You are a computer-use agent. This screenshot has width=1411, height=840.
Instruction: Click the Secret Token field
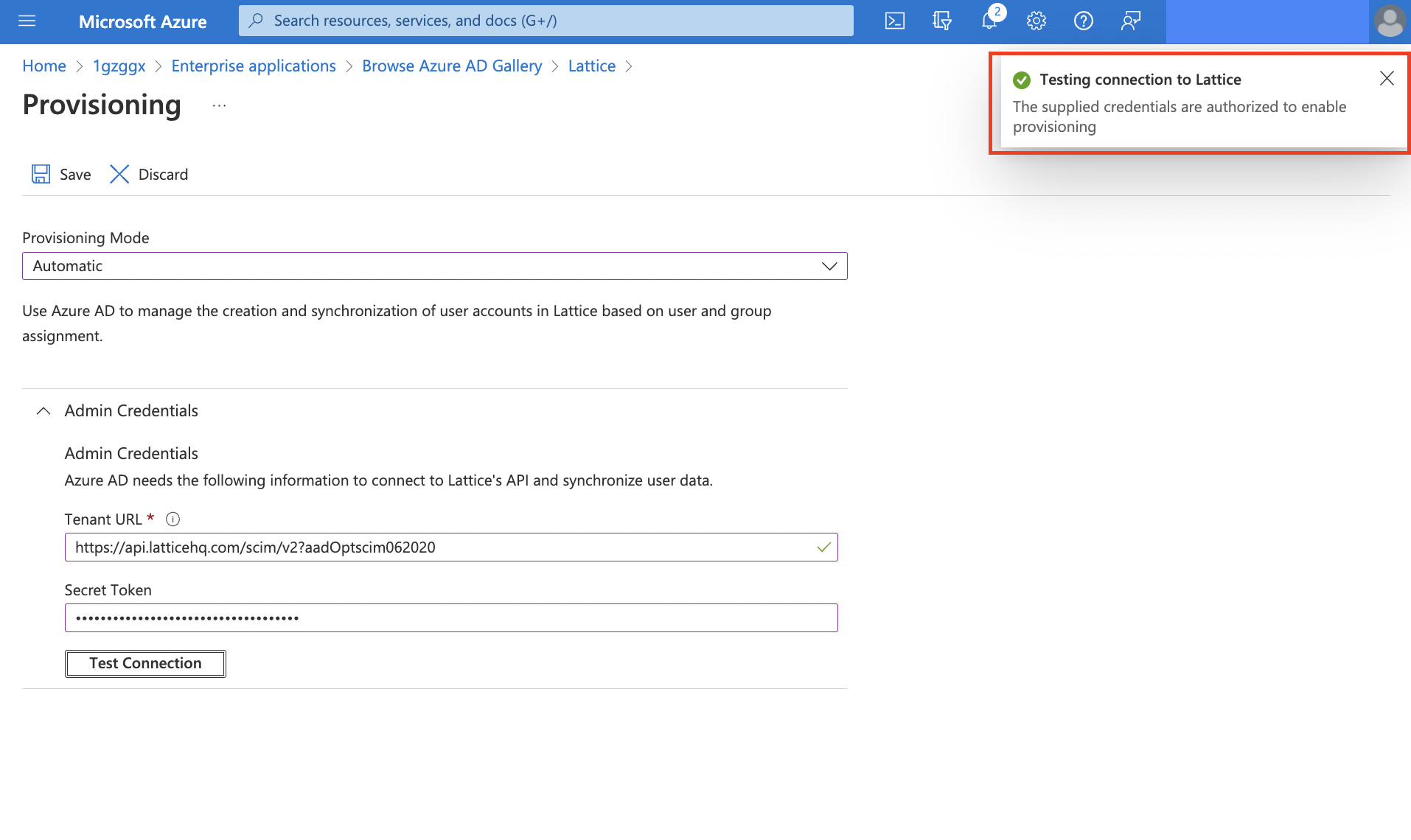pyautogui.click(x=451, y=617)
